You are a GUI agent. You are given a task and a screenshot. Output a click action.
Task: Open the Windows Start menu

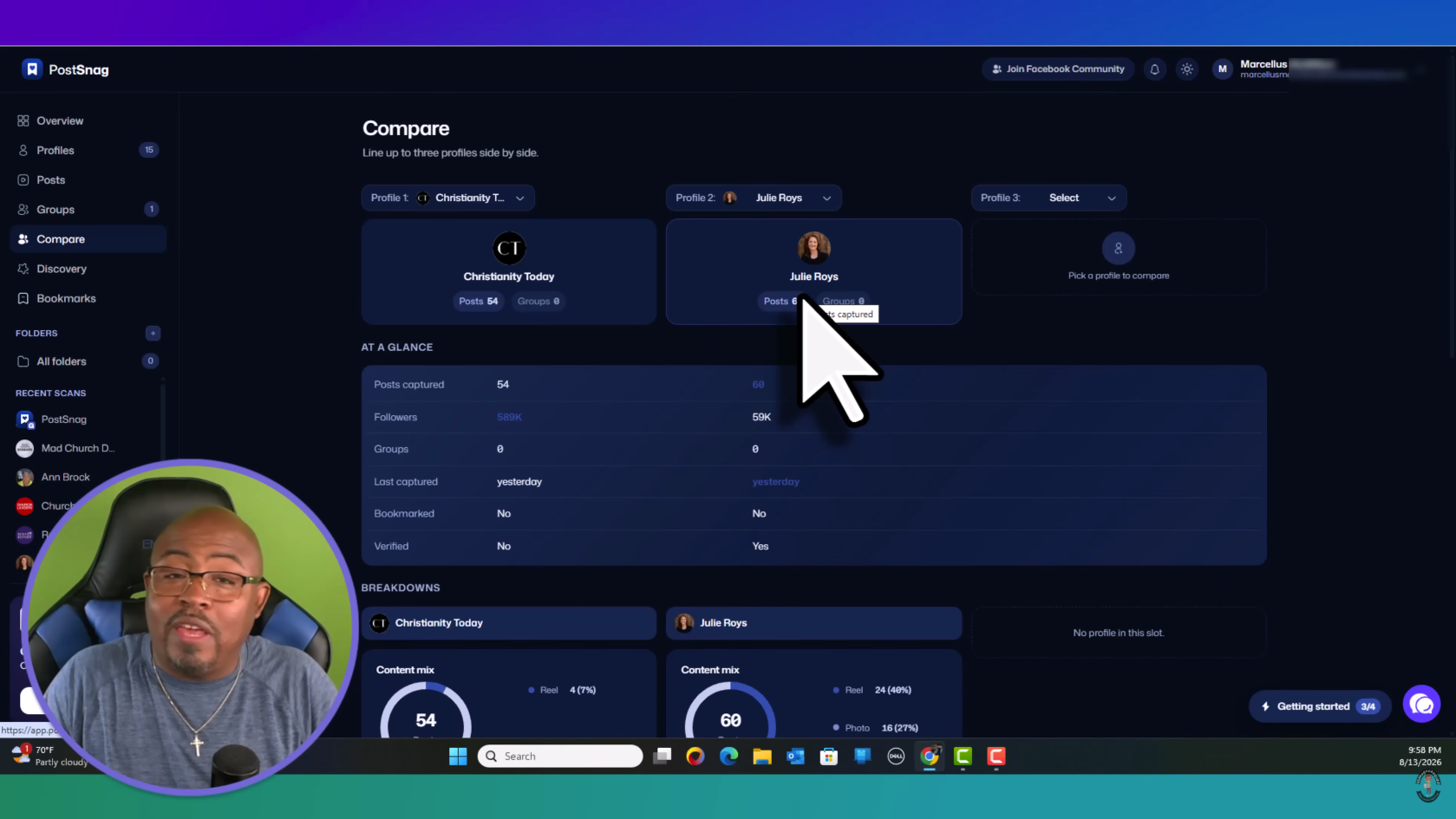pos(458,757)
